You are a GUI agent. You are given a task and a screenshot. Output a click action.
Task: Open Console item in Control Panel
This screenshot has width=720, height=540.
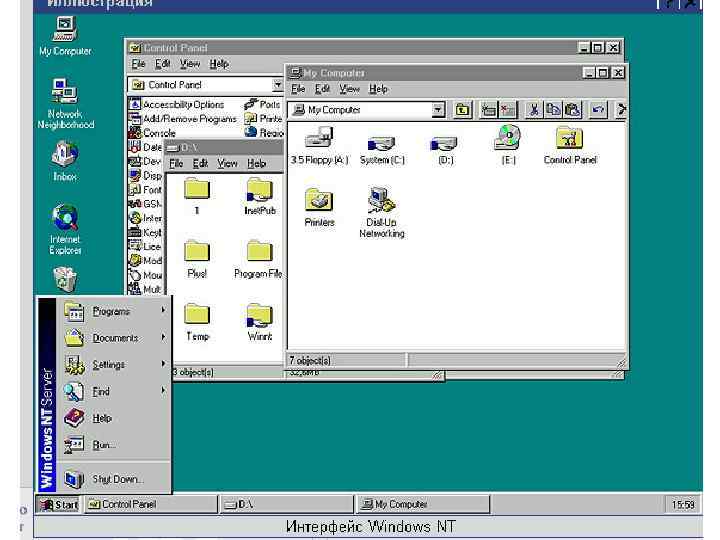[x=152, y=133]
